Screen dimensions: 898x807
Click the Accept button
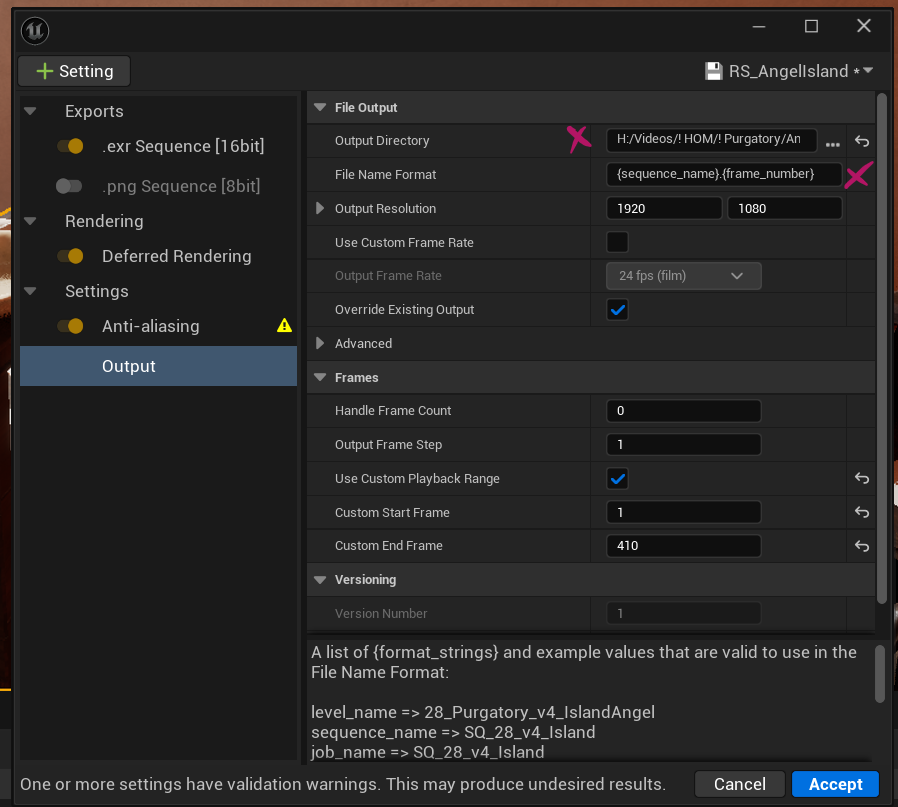click(835, 784)
